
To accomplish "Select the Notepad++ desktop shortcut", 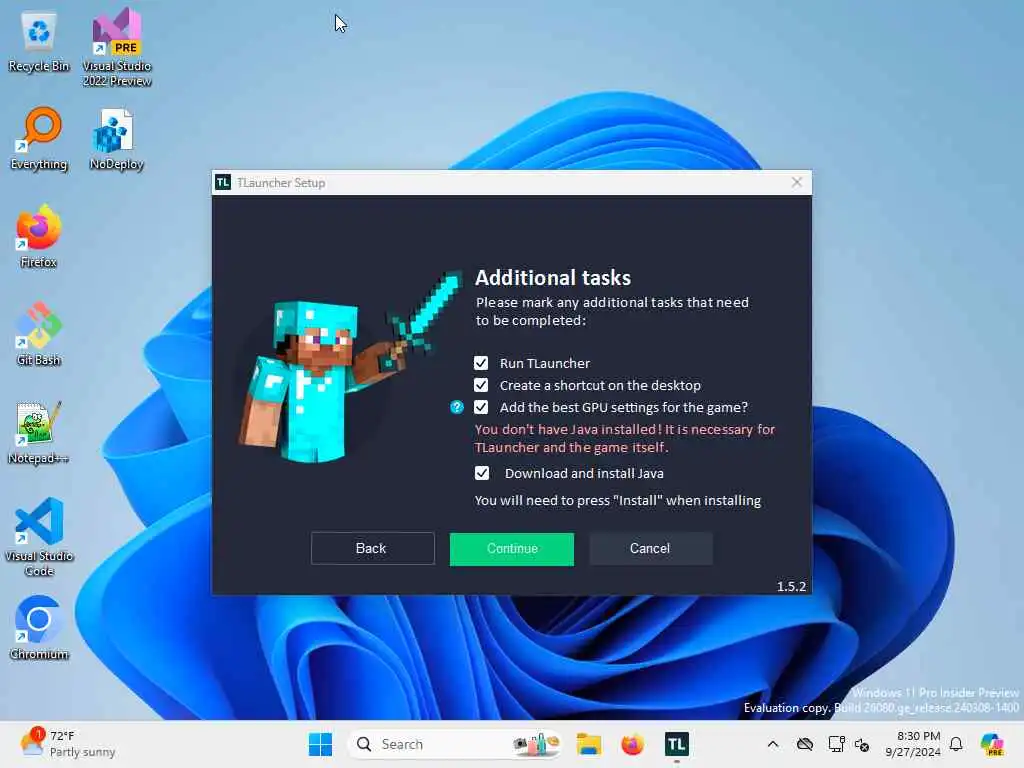I will tap(39, 432).
